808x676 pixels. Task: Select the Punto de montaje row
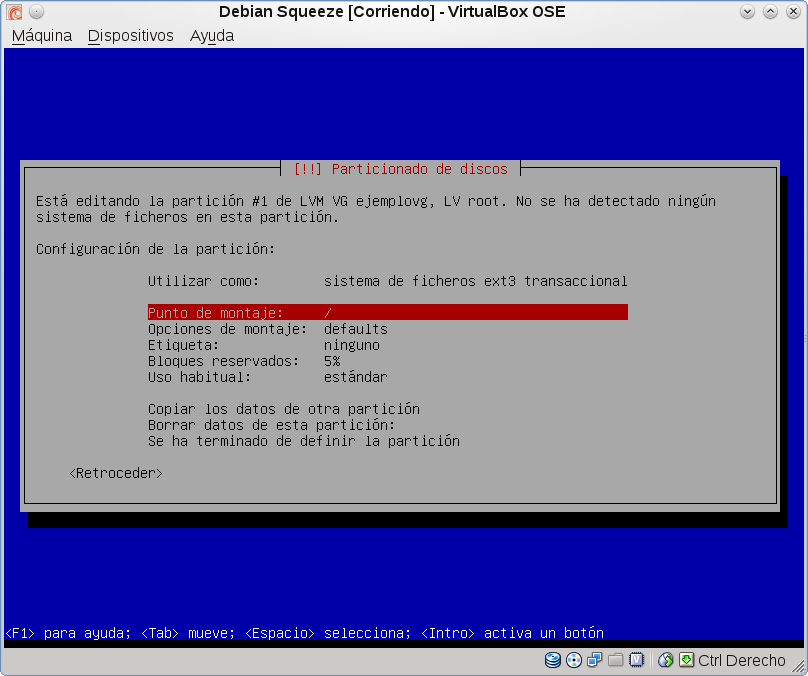pos(388,312)
